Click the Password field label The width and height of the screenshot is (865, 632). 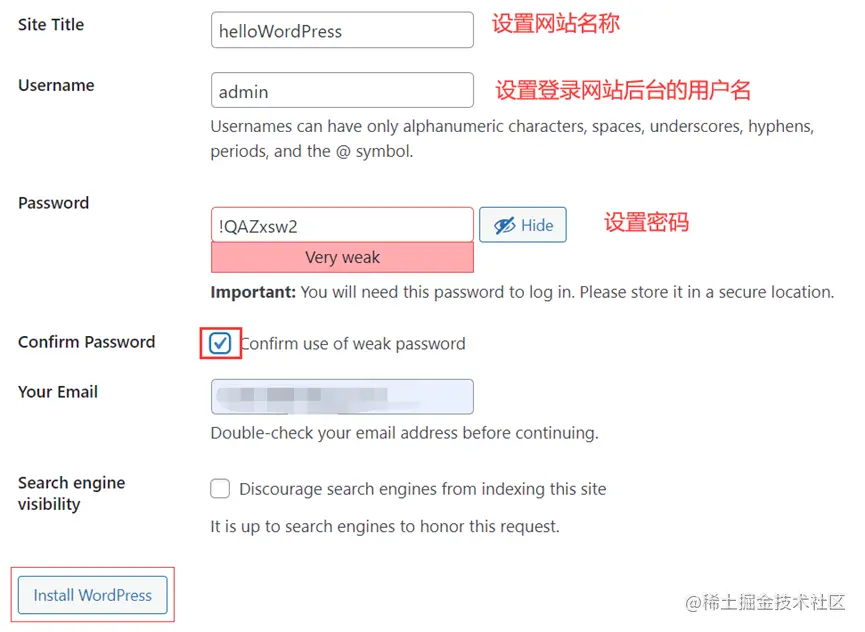coord(54,203)
